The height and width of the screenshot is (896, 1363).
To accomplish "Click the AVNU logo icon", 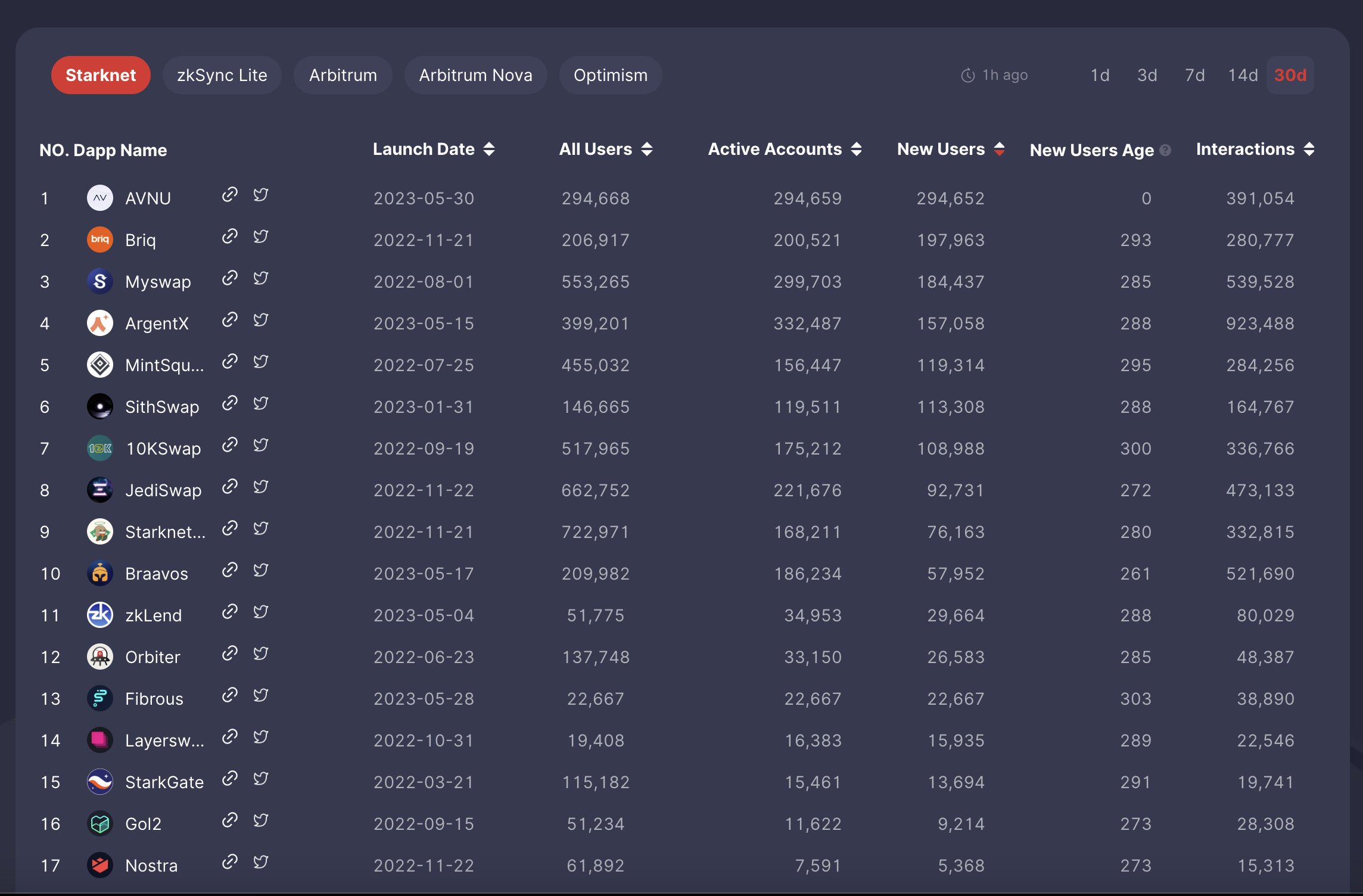I will point(100,198).
